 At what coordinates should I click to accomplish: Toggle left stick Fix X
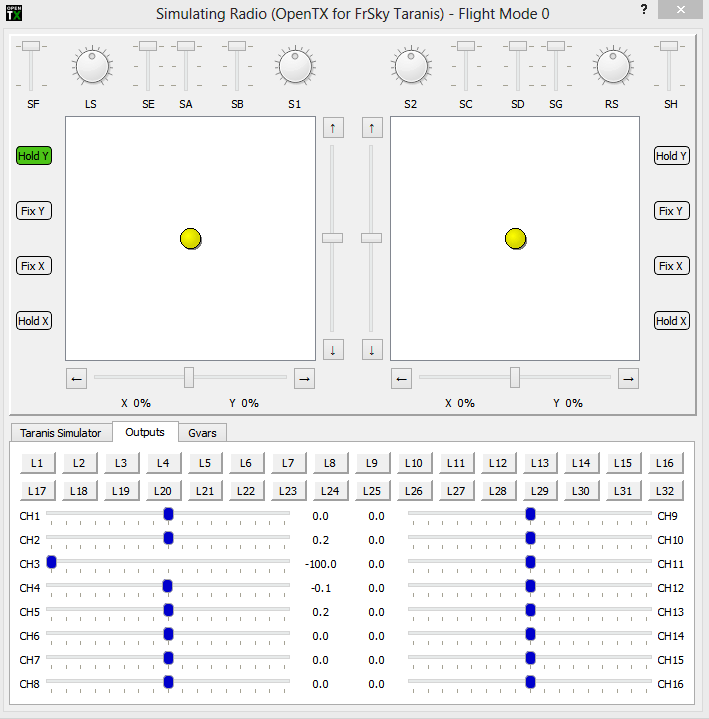pyautogui.click(x=34, y=266)
